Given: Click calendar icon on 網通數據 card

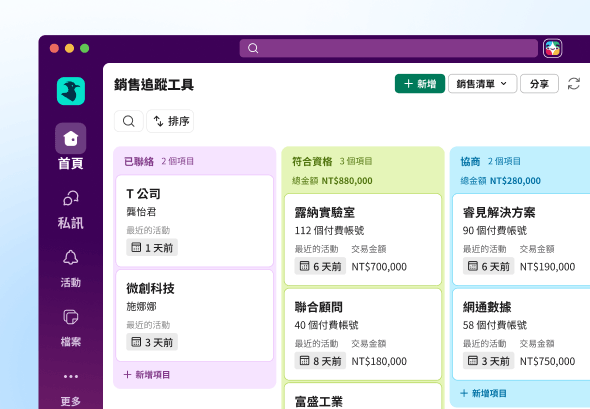Looking at the screenshot, I should click(x=473, y=360).
